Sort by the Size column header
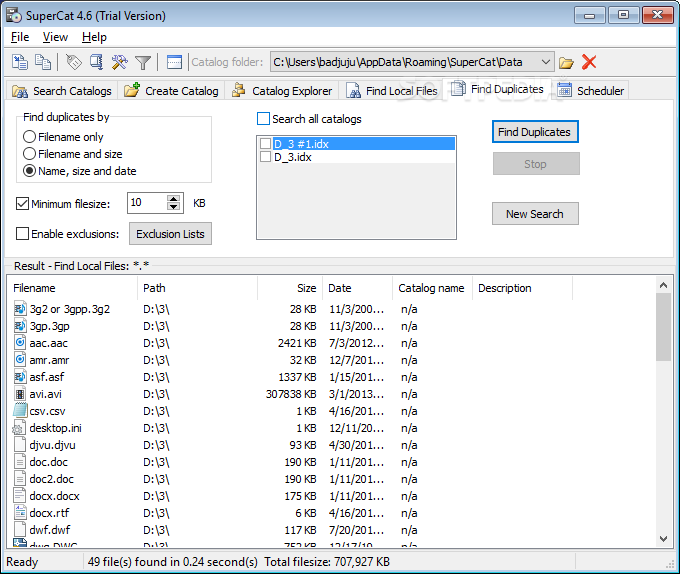Image resolution: width=680 pixels, height=574 pixels. coord(290,288)
